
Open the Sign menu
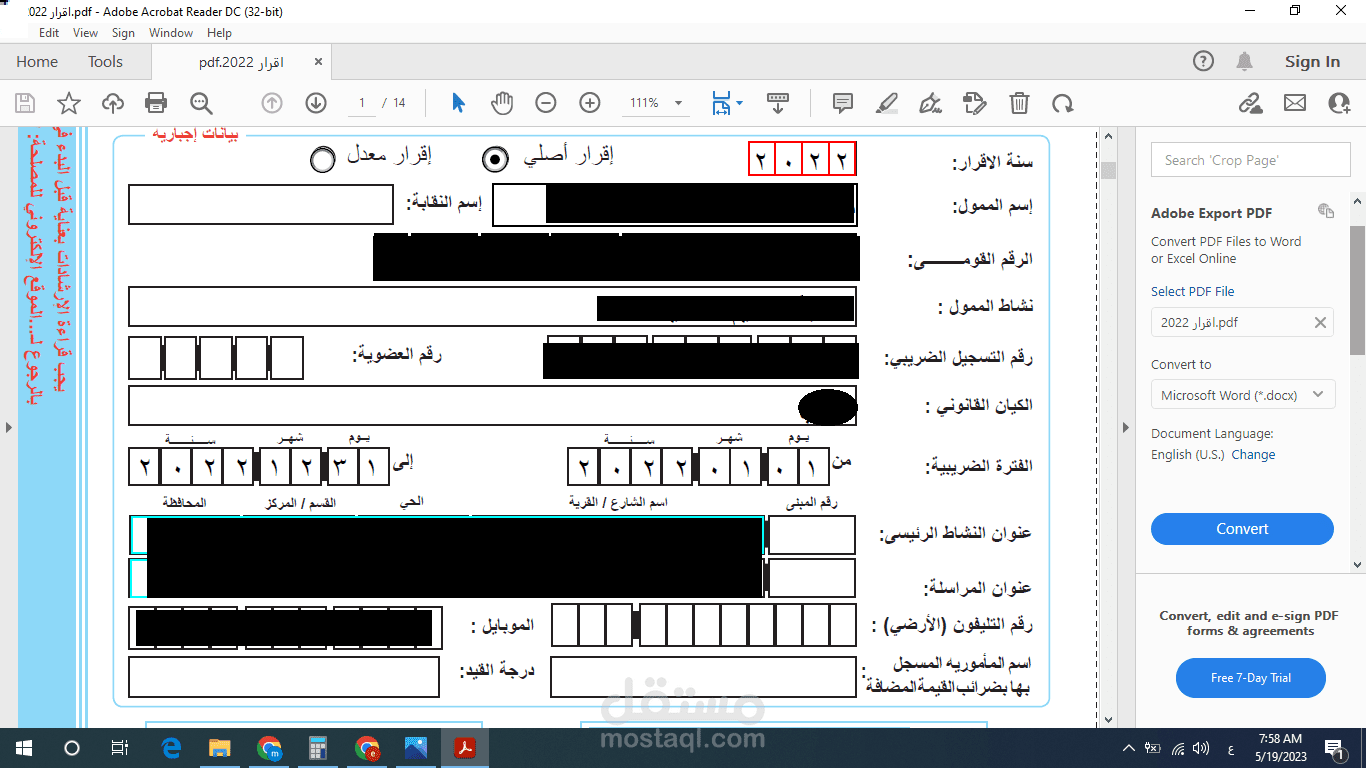tap(123, 33)
